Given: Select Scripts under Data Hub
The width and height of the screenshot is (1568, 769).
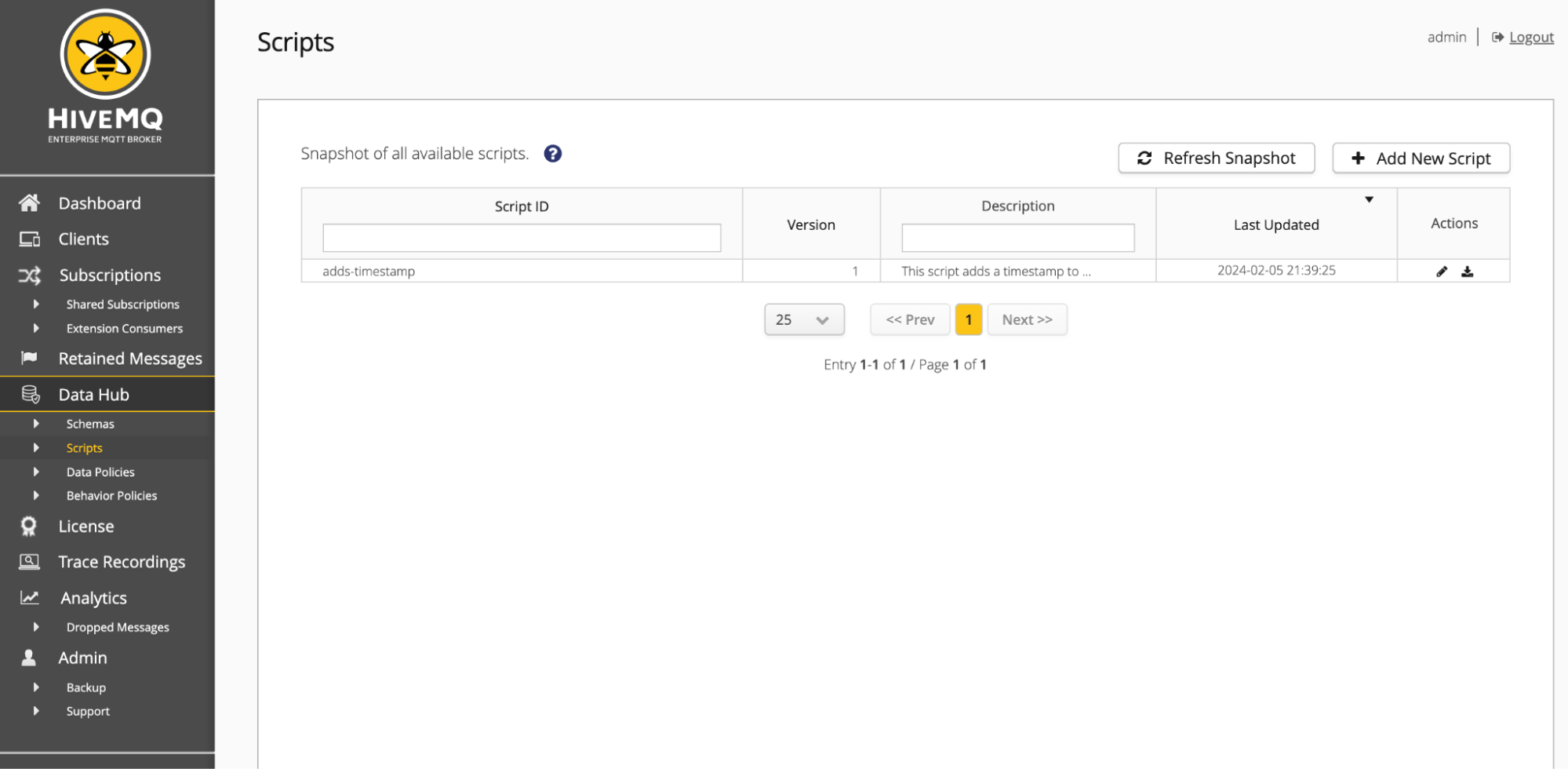Looking at the screenshot, I should 84,448.
